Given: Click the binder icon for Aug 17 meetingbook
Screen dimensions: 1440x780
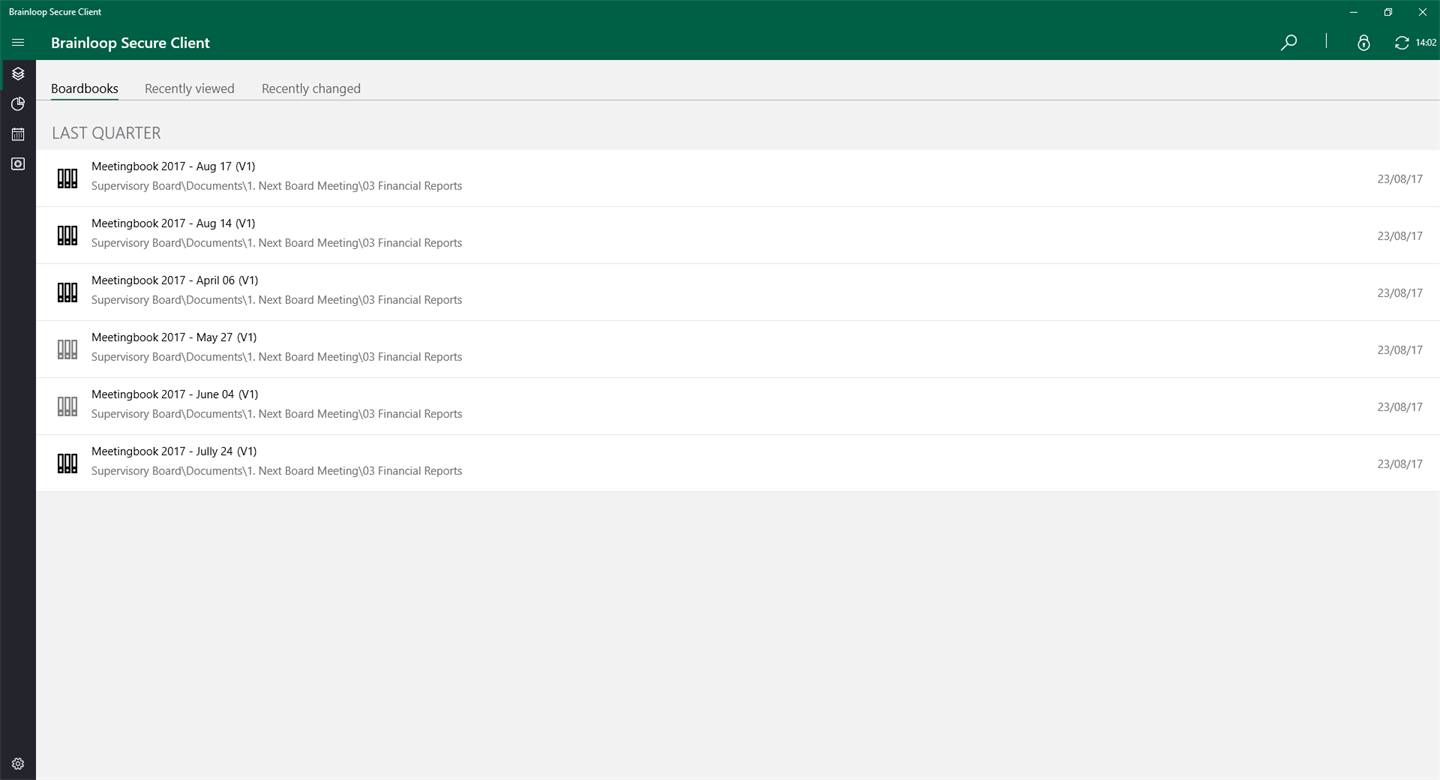Looking at the screenshot, I should coord(67,178).
